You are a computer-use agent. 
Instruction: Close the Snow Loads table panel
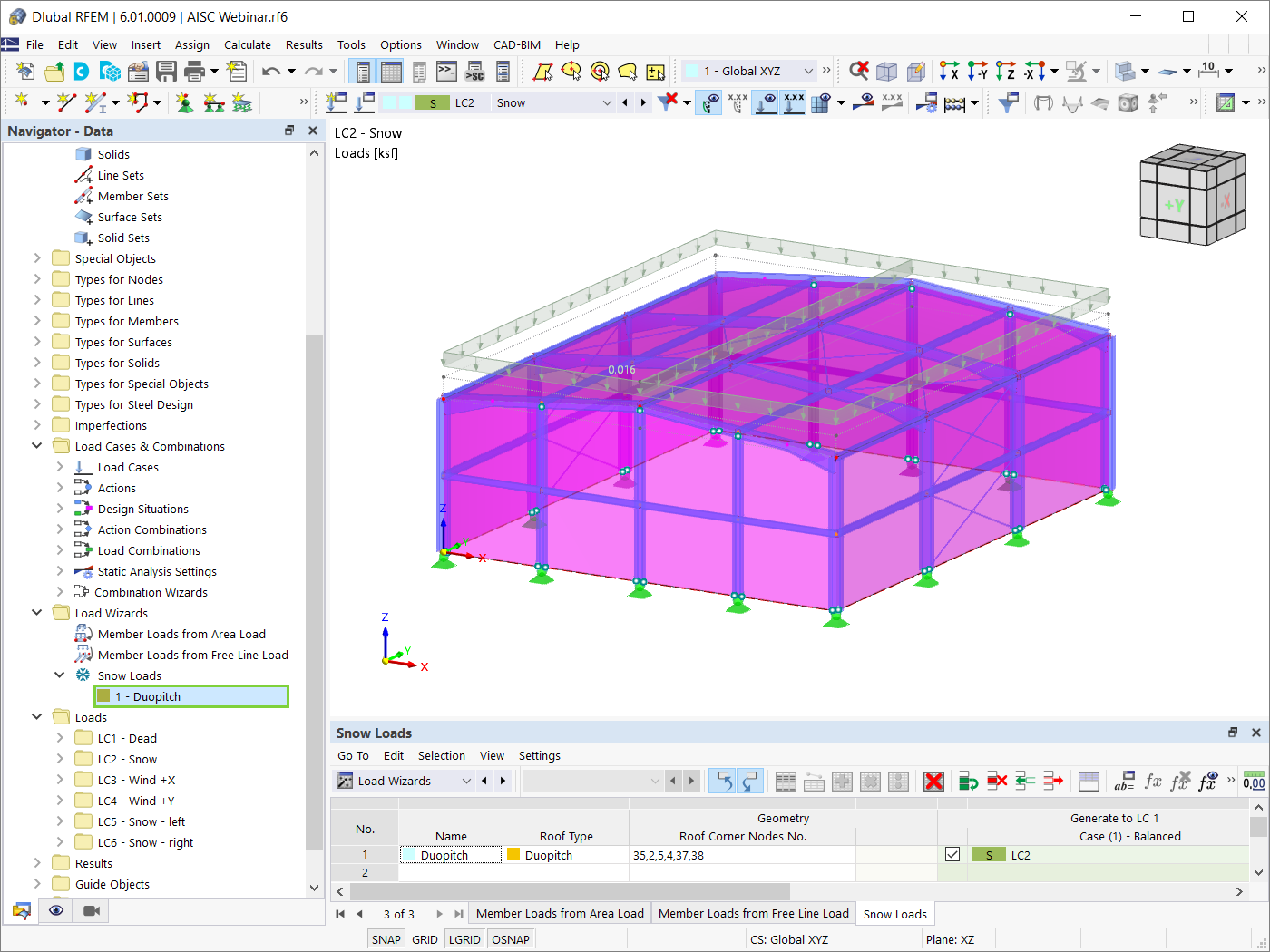pyautogui.click(x=1256, y=733)
